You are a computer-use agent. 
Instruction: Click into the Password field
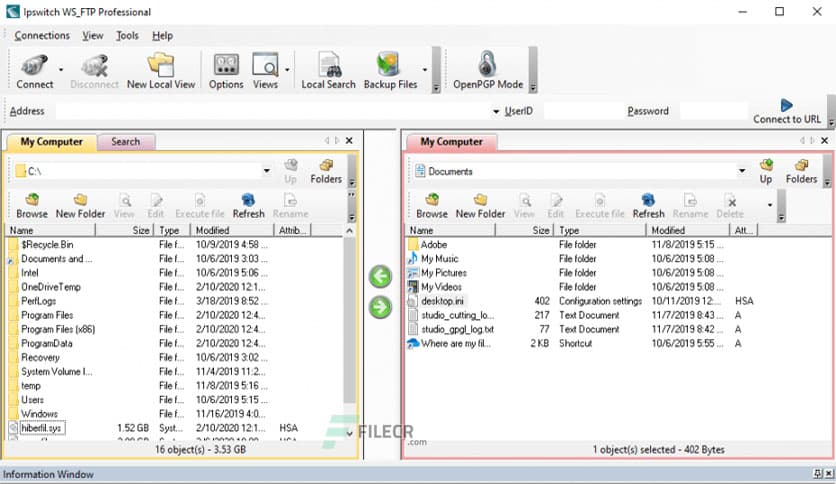coord(713,111)
